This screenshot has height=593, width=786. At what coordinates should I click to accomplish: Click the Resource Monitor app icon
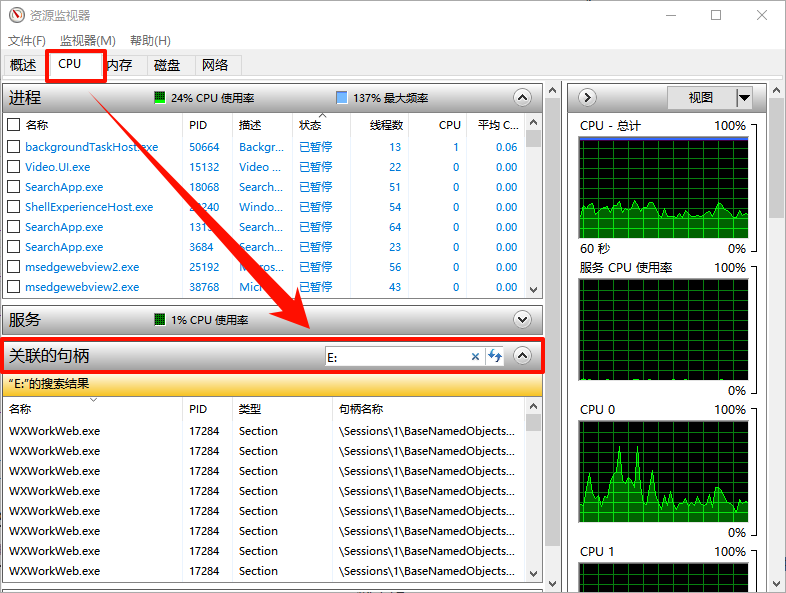[17, 15]
